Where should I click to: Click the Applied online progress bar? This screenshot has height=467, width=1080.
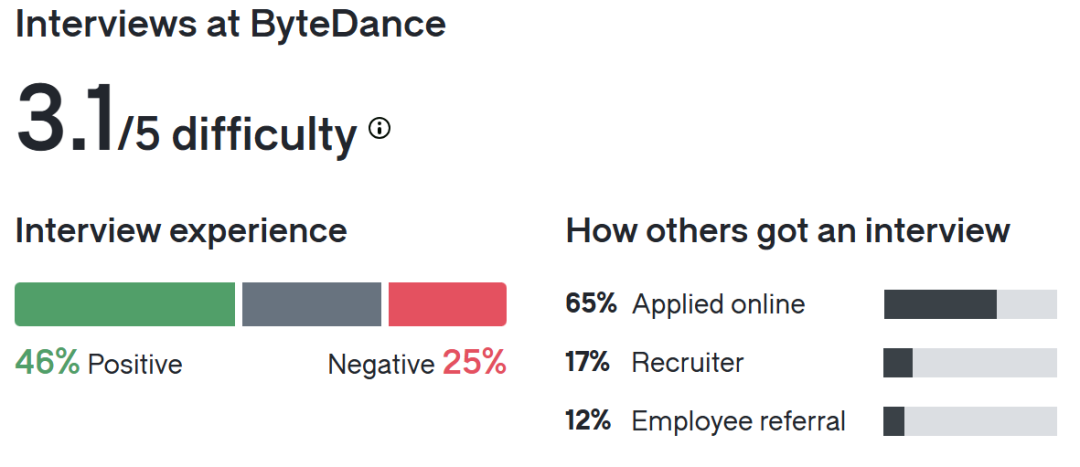pos(970,304)
